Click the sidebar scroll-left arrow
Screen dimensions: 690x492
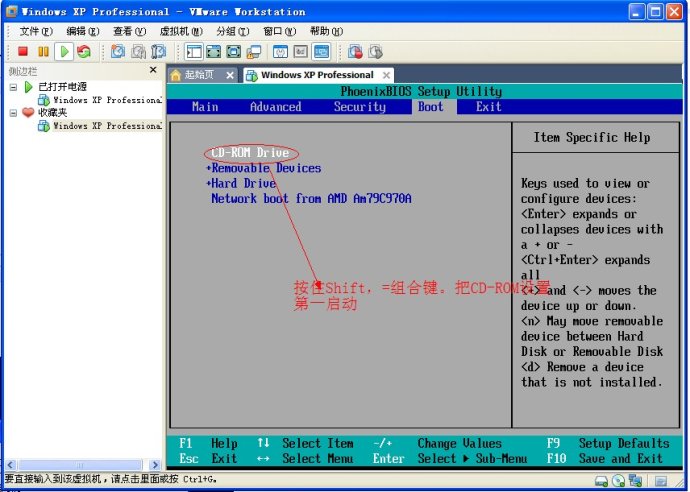pos(11,465)
